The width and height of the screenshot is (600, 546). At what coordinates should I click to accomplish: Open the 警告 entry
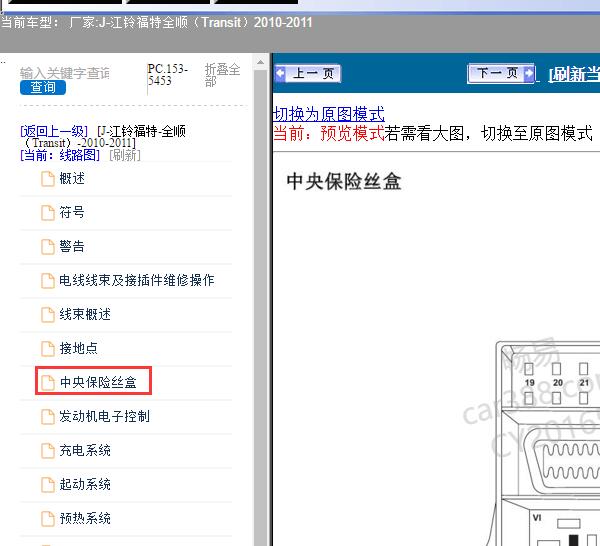[x=72, y=246]
